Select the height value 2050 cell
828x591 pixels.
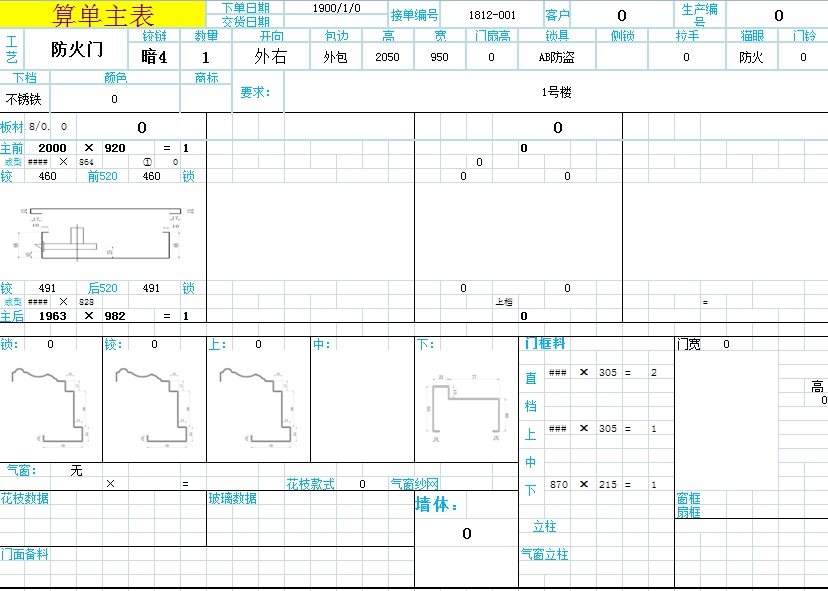pos(388,57)
